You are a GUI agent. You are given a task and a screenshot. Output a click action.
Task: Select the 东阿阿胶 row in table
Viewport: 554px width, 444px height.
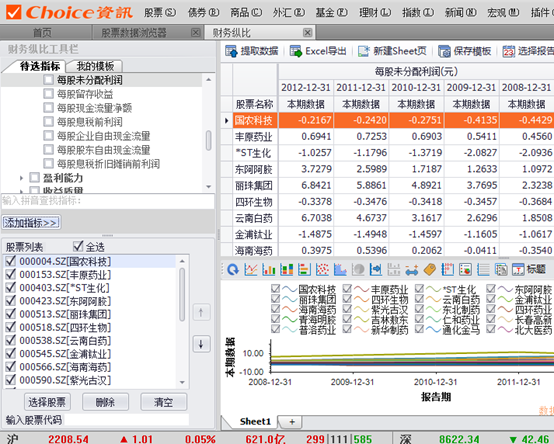(x=387, y=169)
